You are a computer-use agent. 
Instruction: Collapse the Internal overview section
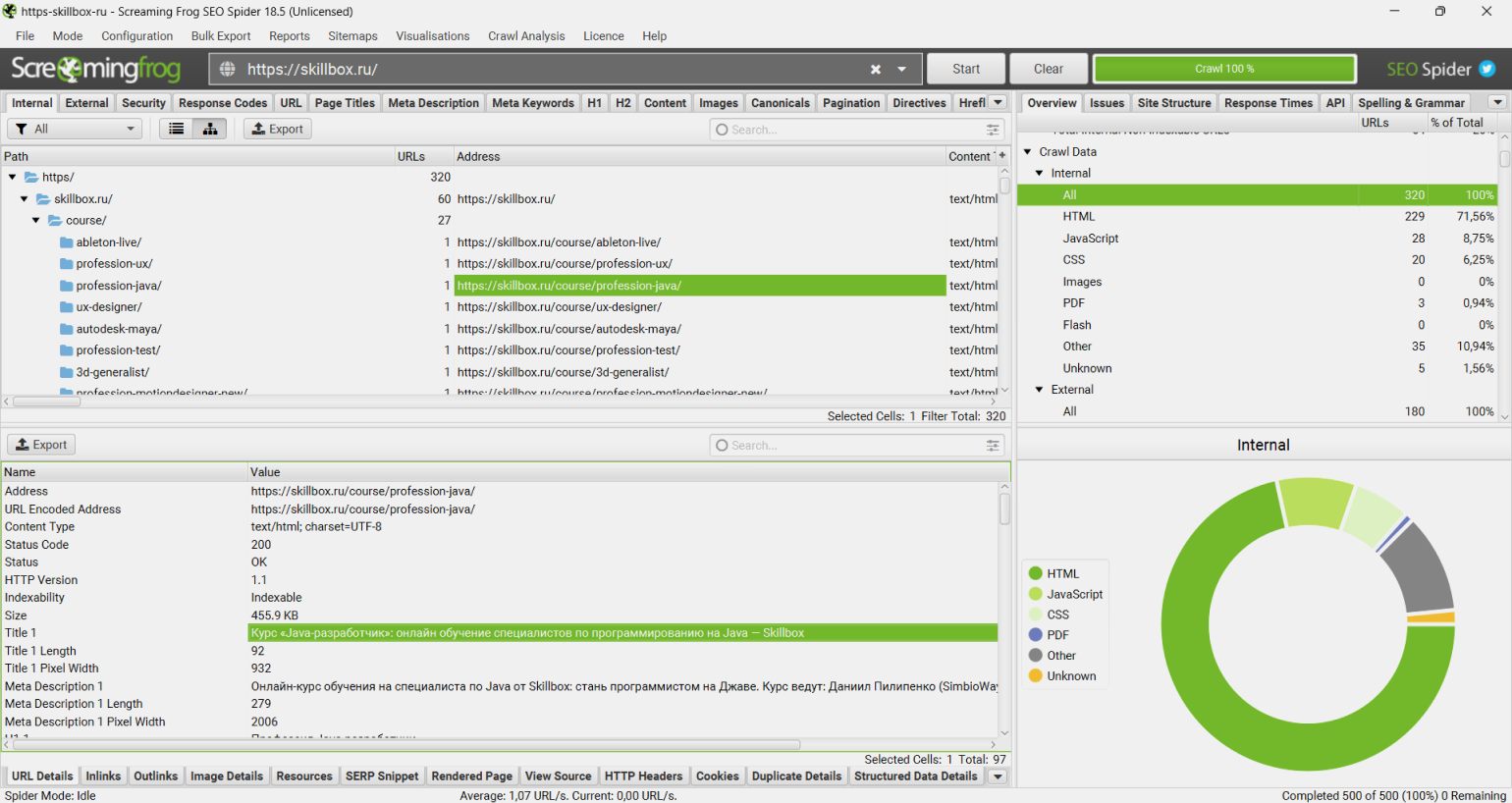click(1040, 174)
